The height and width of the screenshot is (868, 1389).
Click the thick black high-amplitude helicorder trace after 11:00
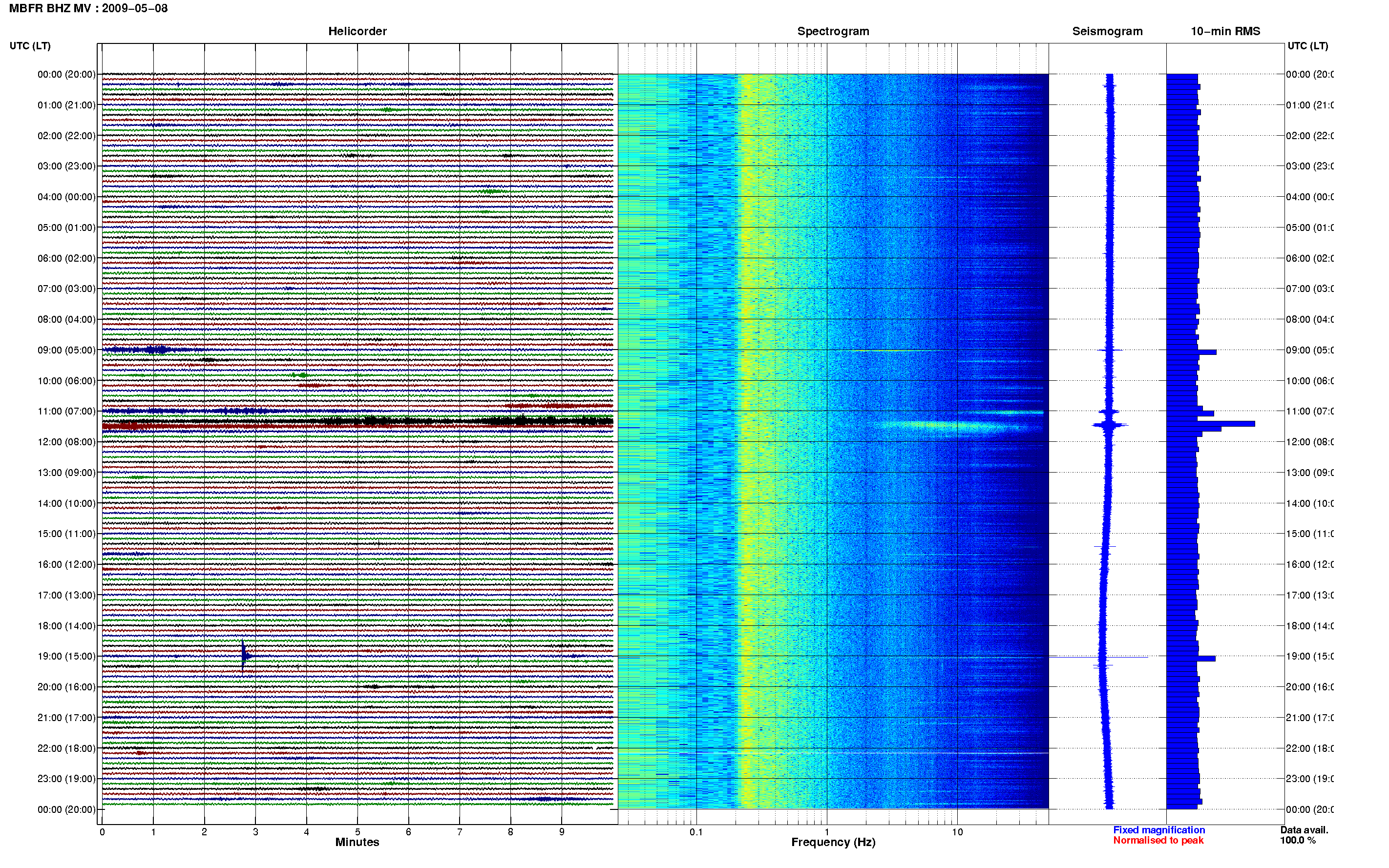(357, 422)
